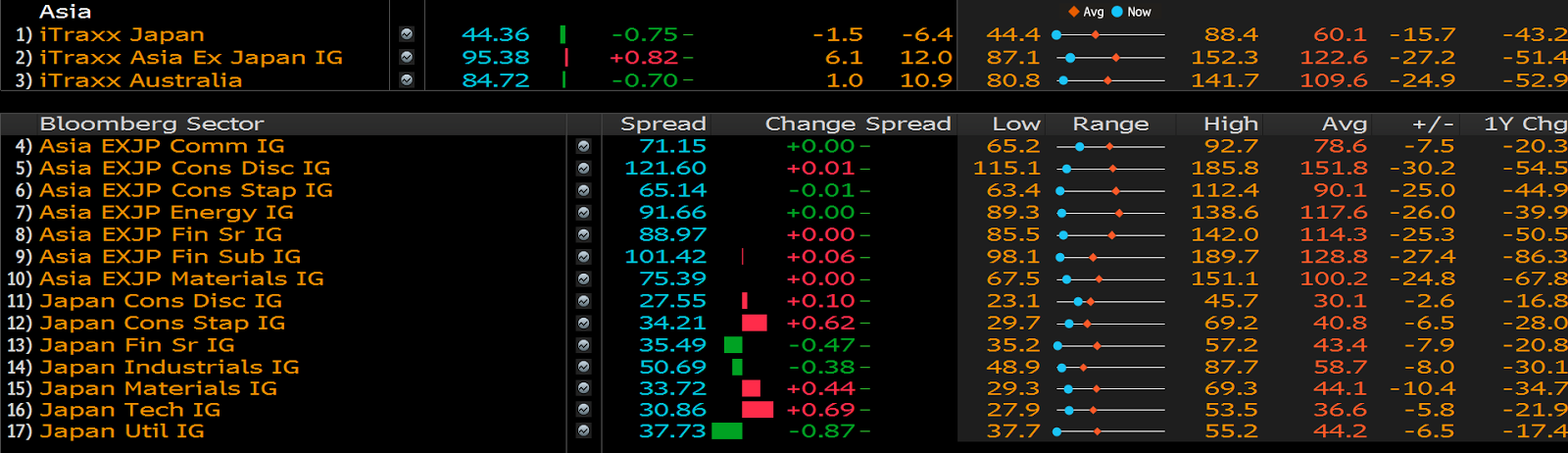Click range slider for Japan Util IG
Screen dimensions: 1568x453
pos(1110,431)
